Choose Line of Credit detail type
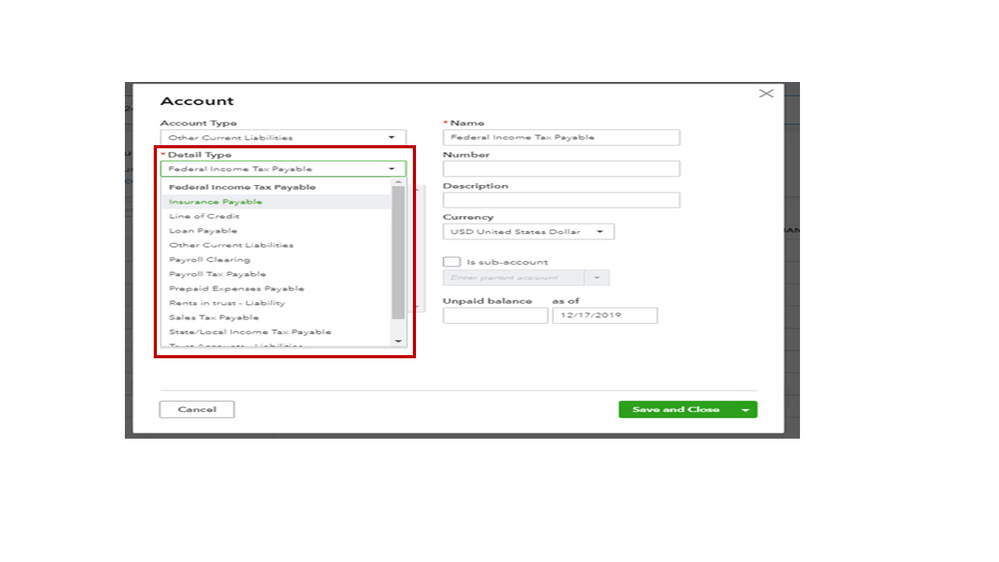 click(x=204, y=217)
